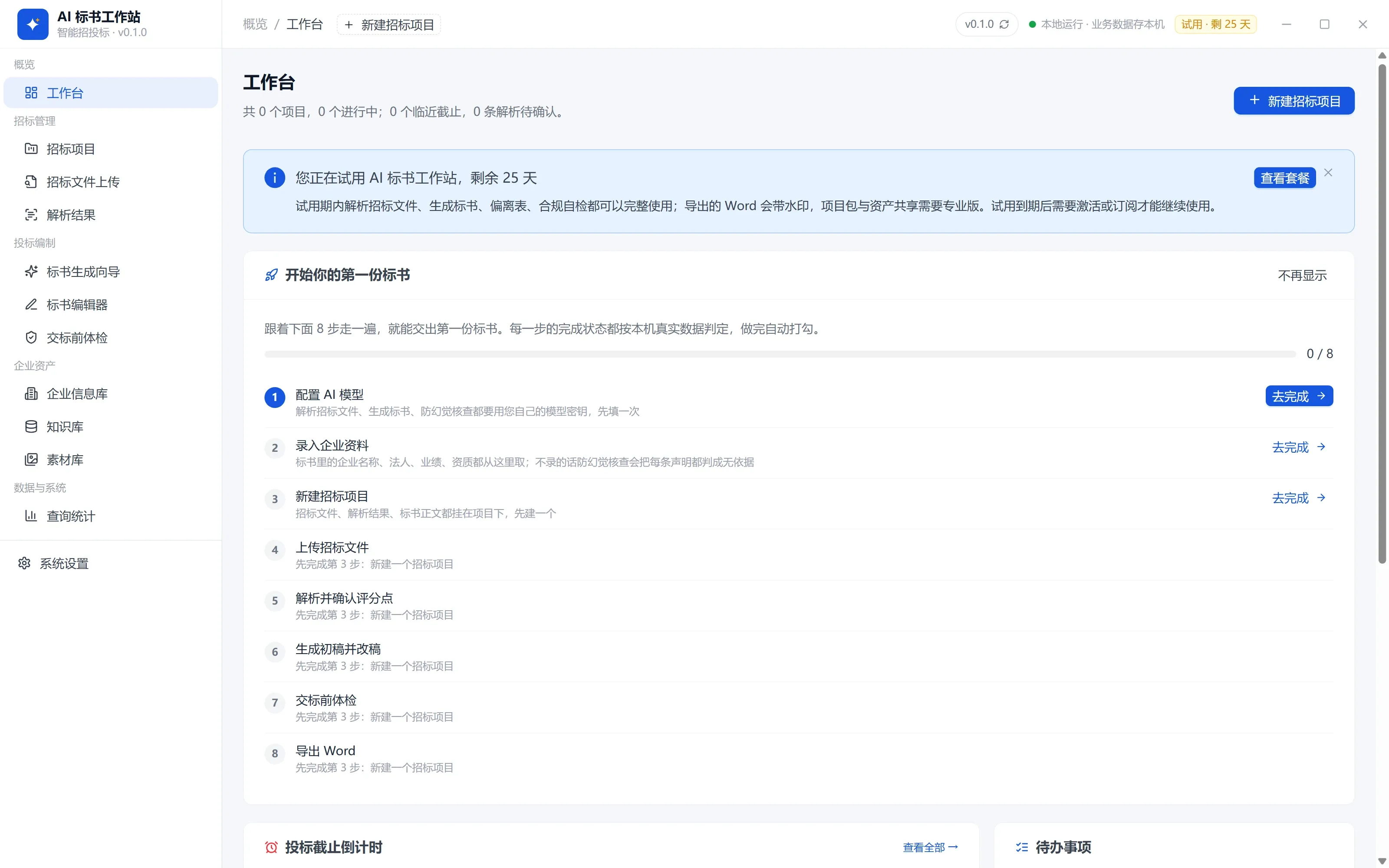Screen dimensions: 1389x868
Task: Open 解析结果 sidebar item
Action: click(111, 215)
